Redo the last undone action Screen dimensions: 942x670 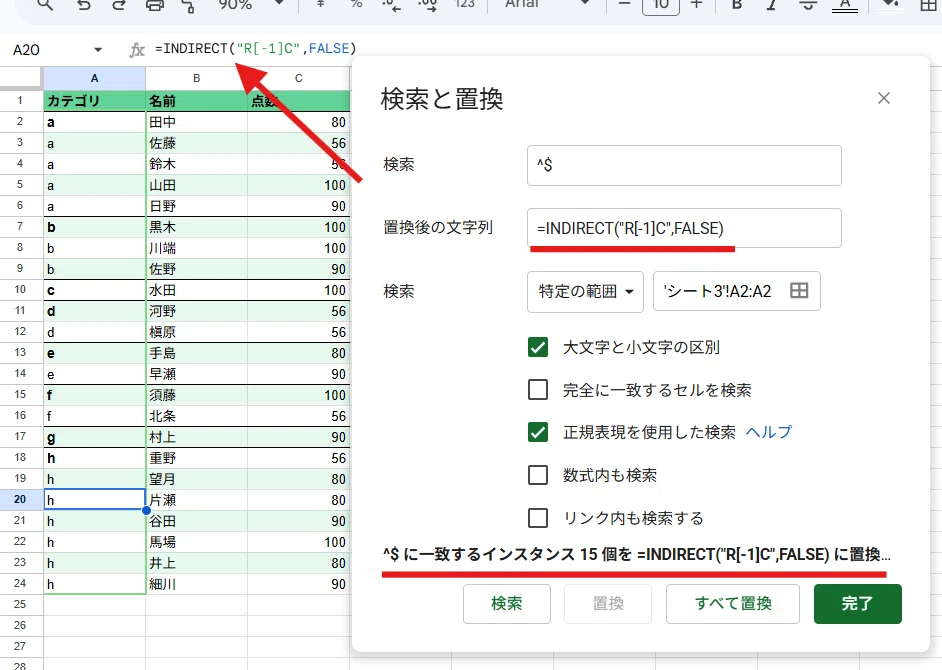click(x=119, y=5)
